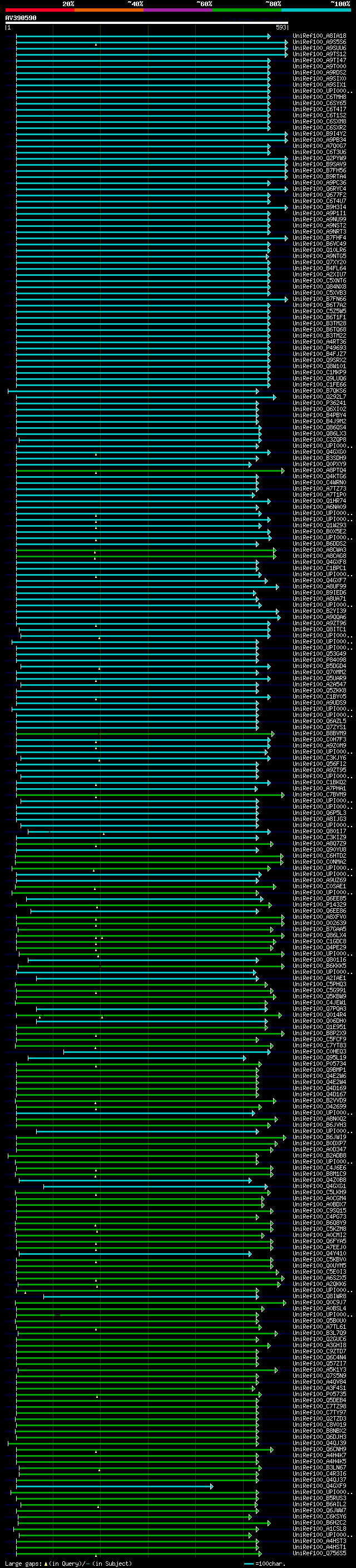Select hit label UniRef100_Q4GXG1
Viewport: 356px width, 1568px height.
pyautogui.click(x=319, y=1186)
